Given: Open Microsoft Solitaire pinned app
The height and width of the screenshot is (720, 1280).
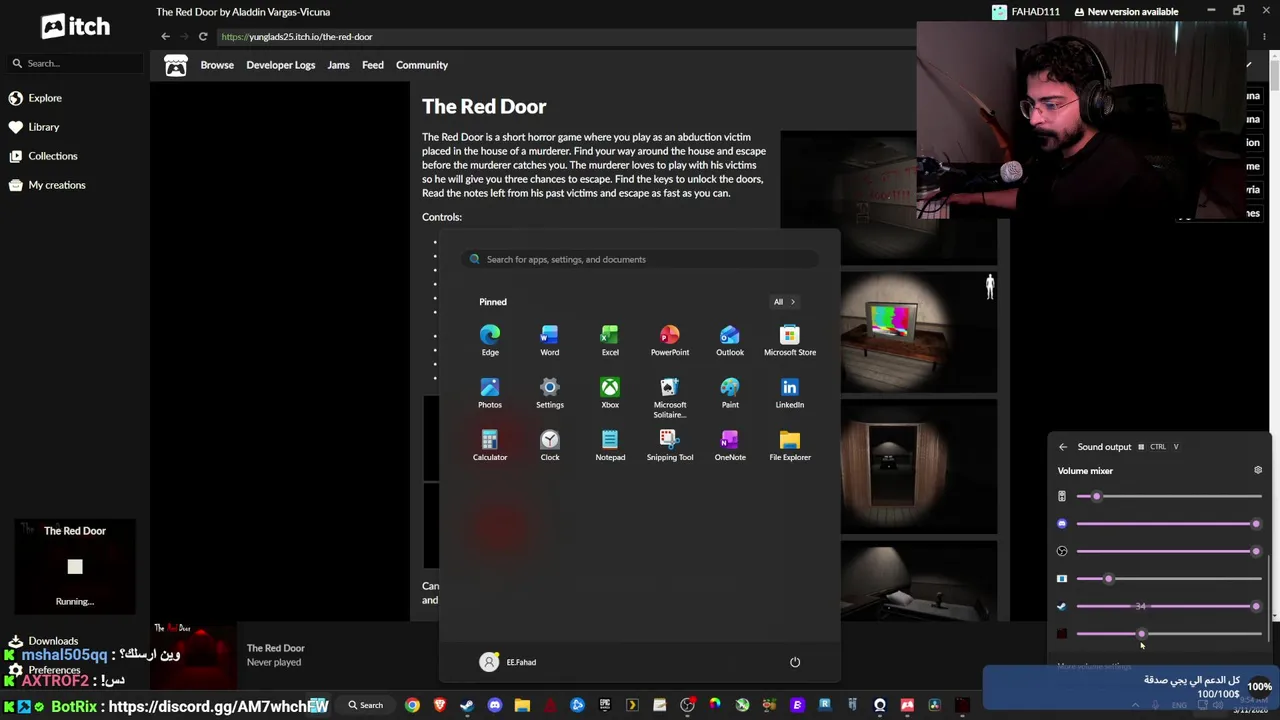Looking at the screenshot, I should click(x=670, y=397).
